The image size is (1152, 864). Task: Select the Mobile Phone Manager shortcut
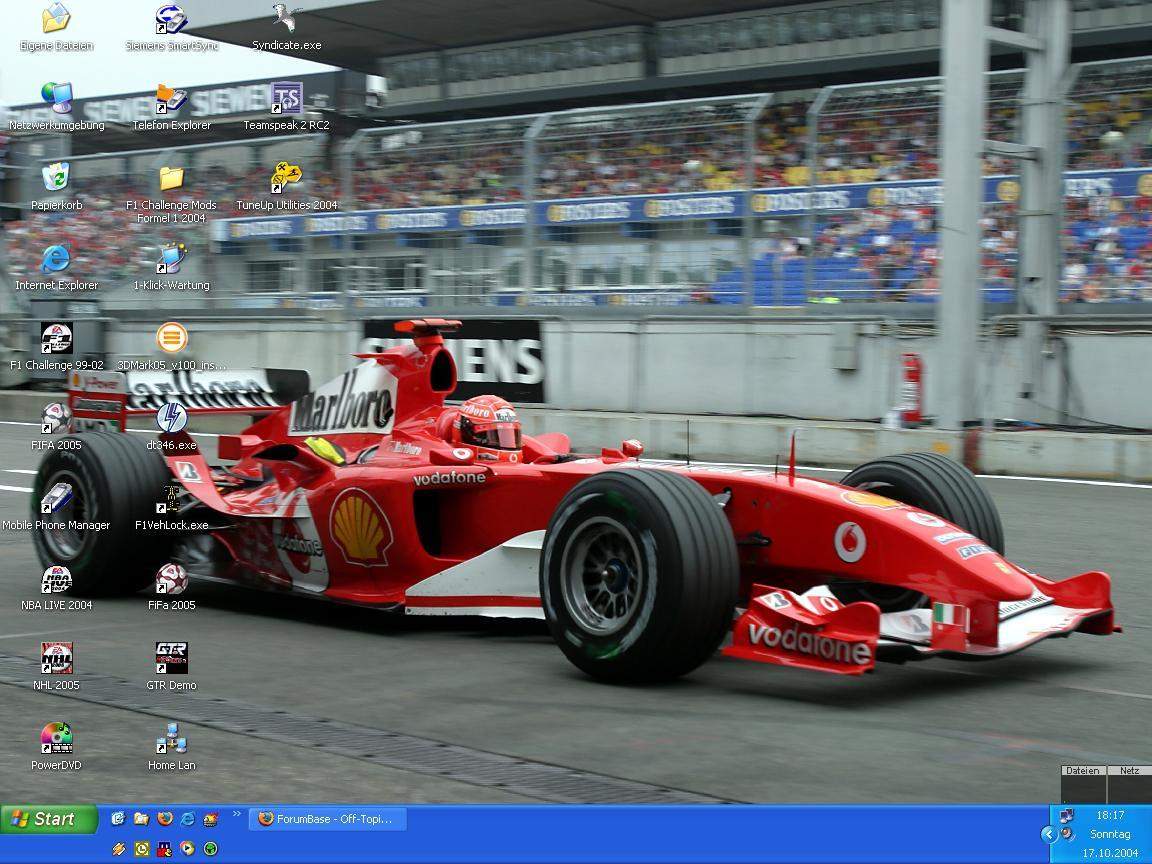(x=57, y=508)
